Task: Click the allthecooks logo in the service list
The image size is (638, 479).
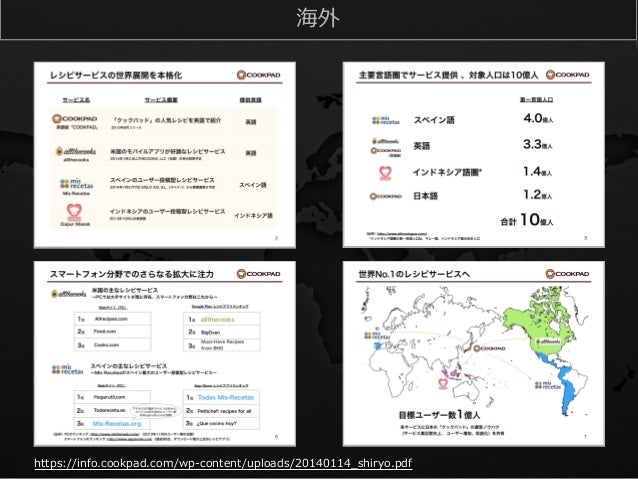Action: pyautogui.click(x=76, y=151)
